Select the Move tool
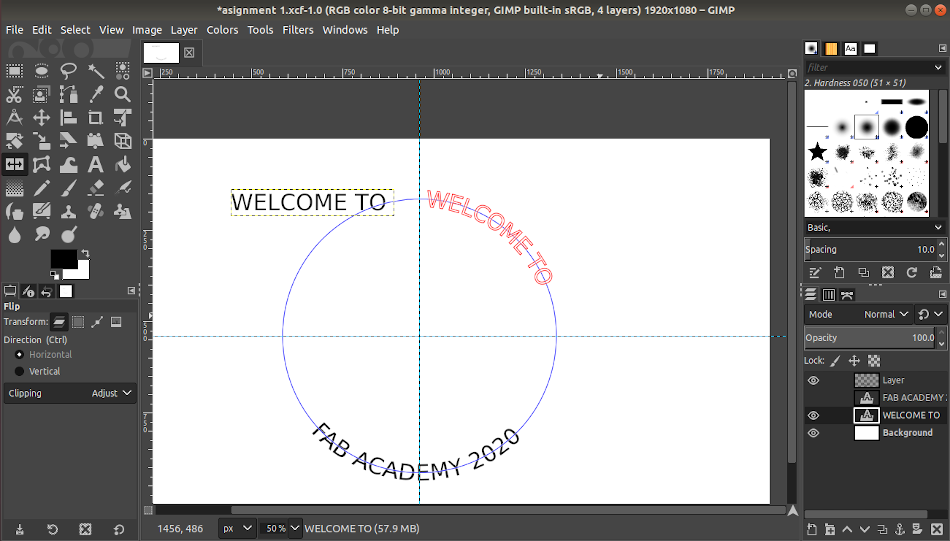The width and height of the screenshot is (950, 541). [41, 118]
